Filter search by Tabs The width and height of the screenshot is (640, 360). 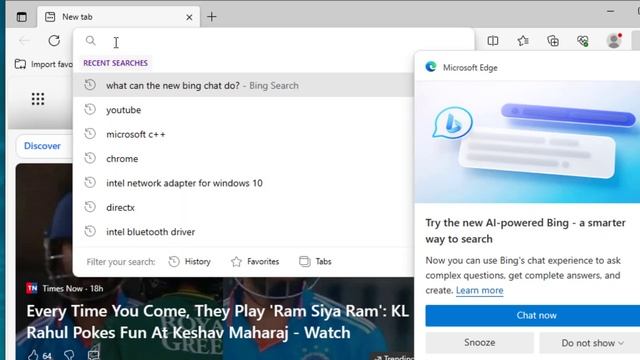315,262
